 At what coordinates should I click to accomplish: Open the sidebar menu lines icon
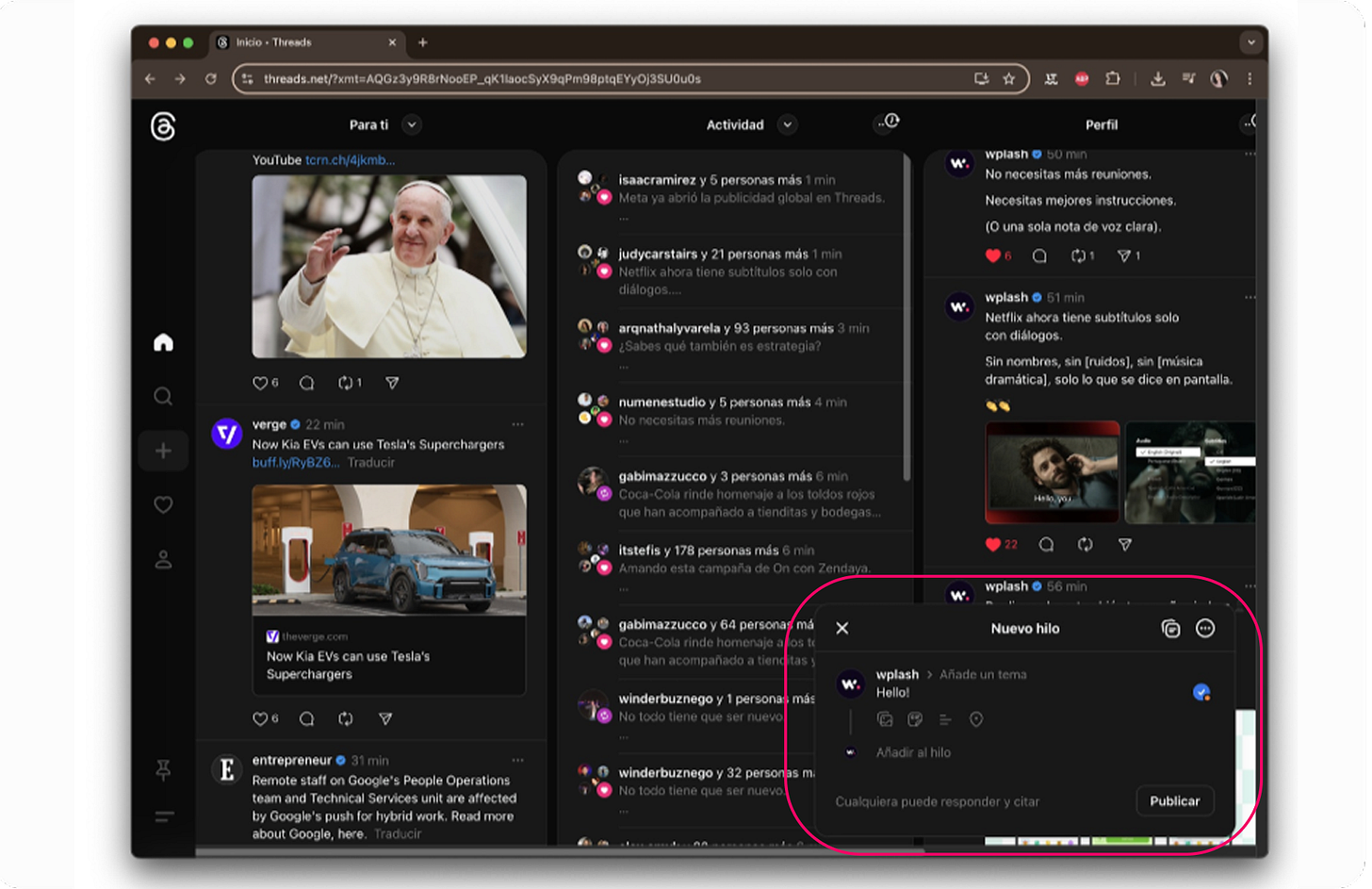tap(164, 816)
